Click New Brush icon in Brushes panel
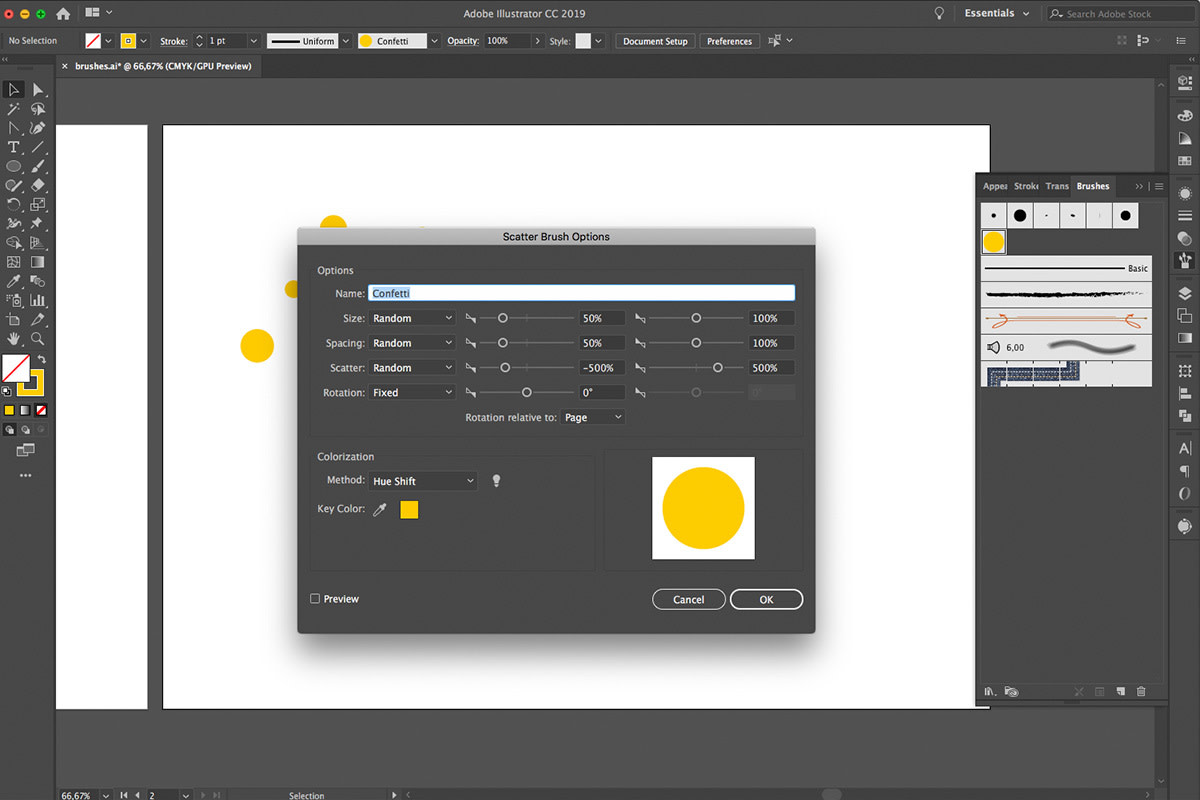This screenshot has width=1200, height=800. (1121, 691)
